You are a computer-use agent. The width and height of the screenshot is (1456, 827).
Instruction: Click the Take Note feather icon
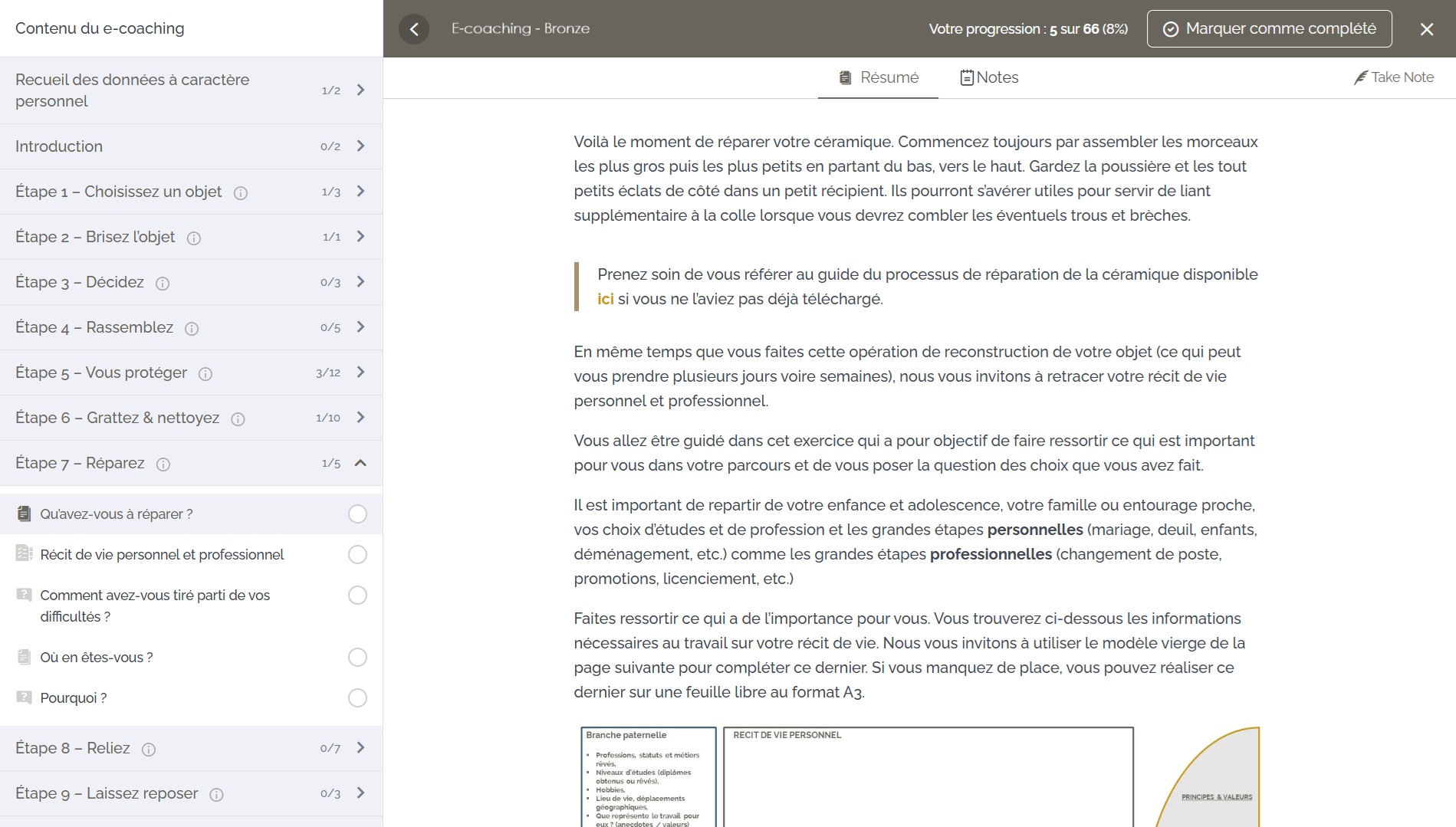tap(1360, 77)
